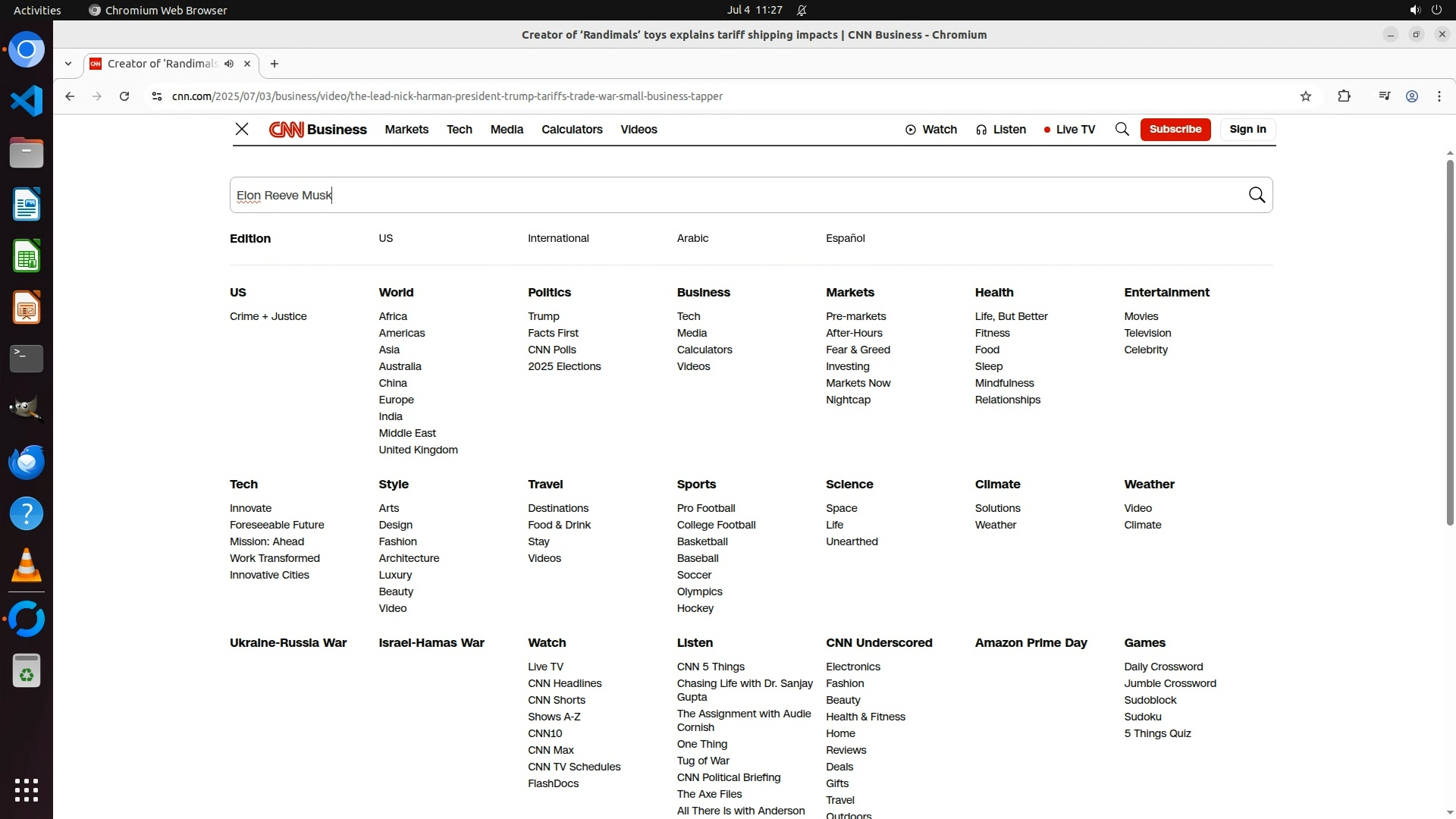Toggle the system volume indicator in top bar

click(1414, 10)
